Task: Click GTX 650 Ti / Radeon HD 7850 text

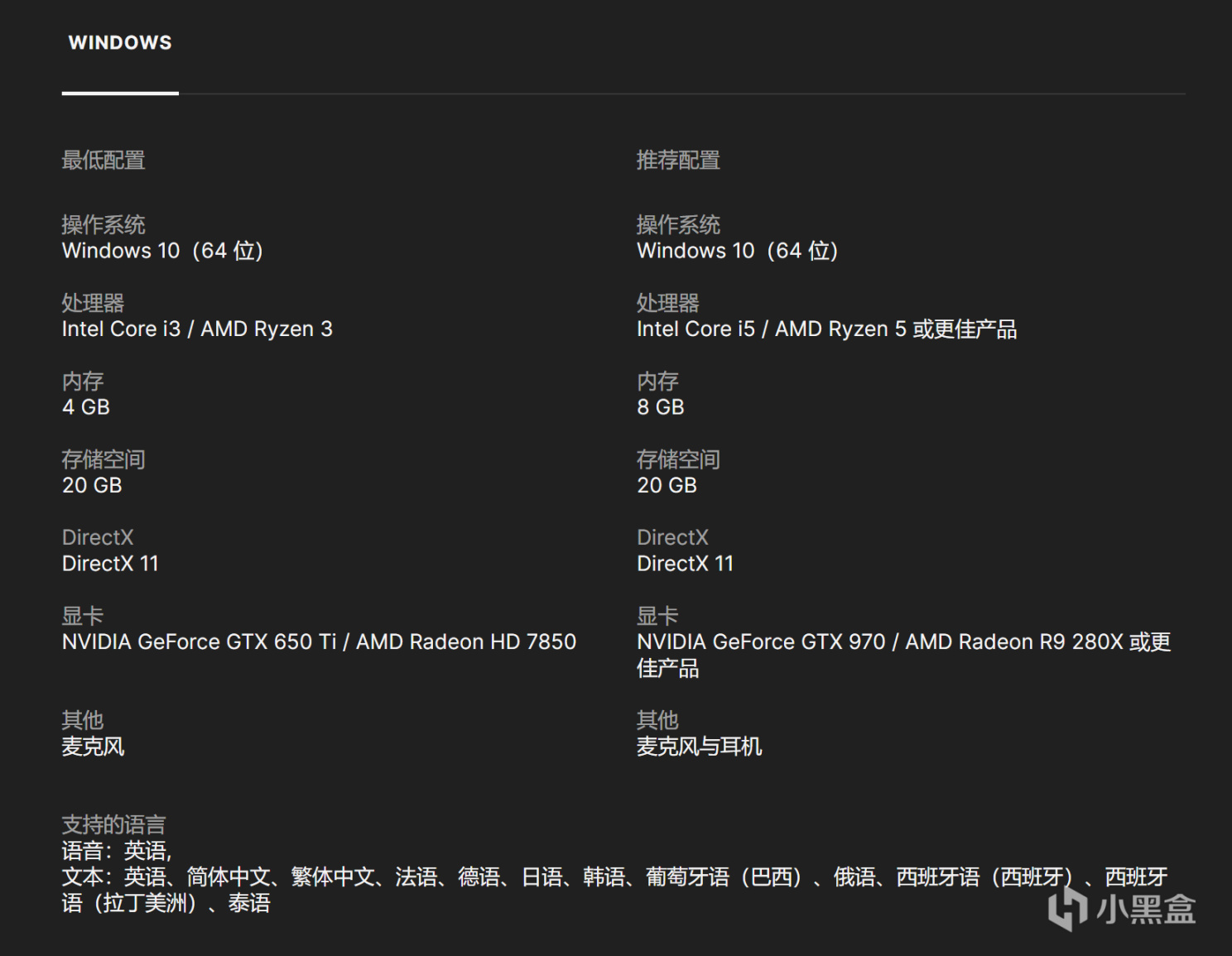Action: pyautogui.click(x=319, y=642)
